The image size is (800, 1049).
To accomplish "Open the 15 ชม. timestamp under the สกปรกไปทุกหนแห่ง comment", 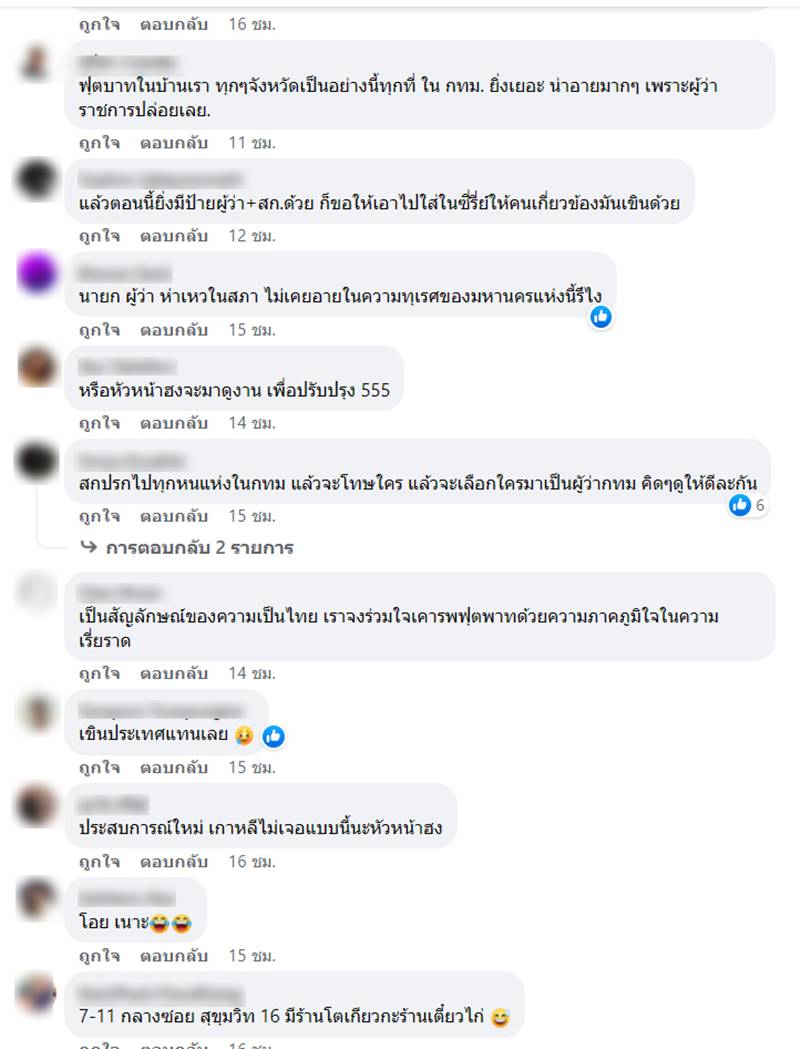I will tap(252, 516).
